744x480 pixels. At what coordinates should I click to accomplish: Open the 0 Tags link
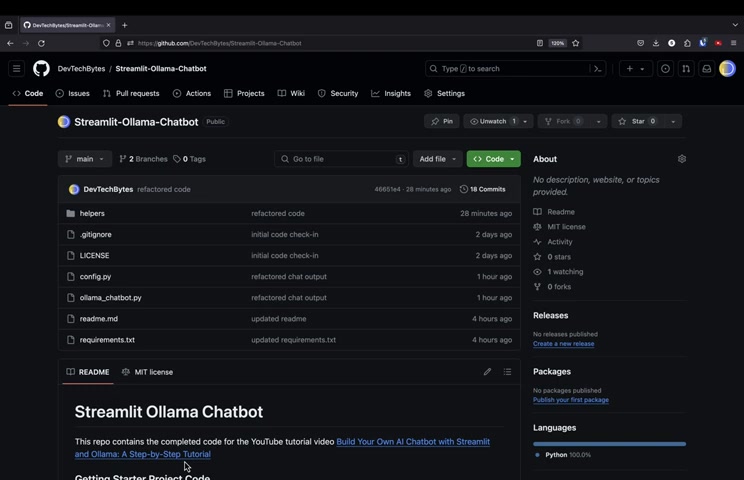point(189,159)
